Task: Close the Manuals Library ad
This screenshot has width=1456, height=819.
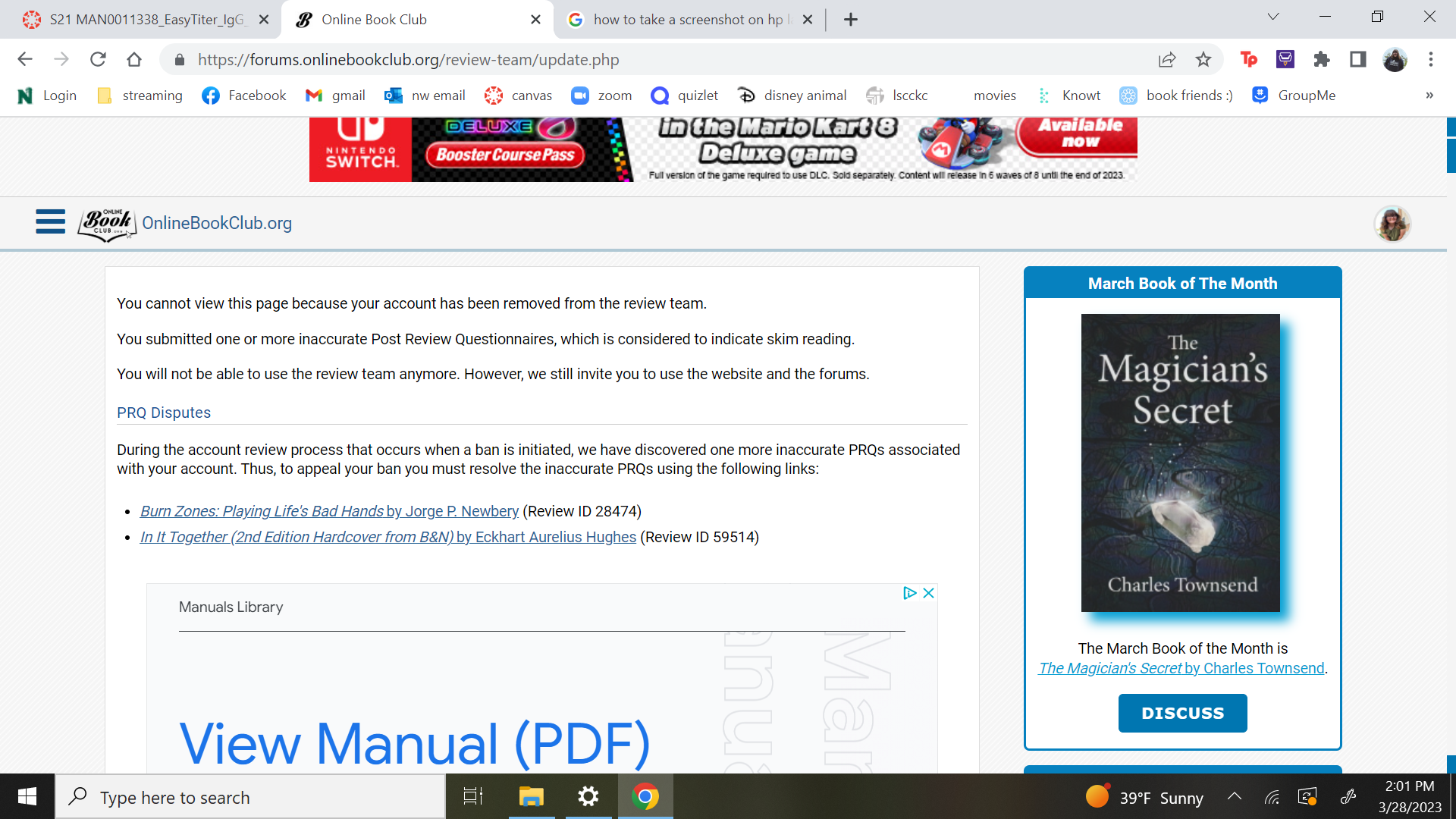Action: click(928, 593)
